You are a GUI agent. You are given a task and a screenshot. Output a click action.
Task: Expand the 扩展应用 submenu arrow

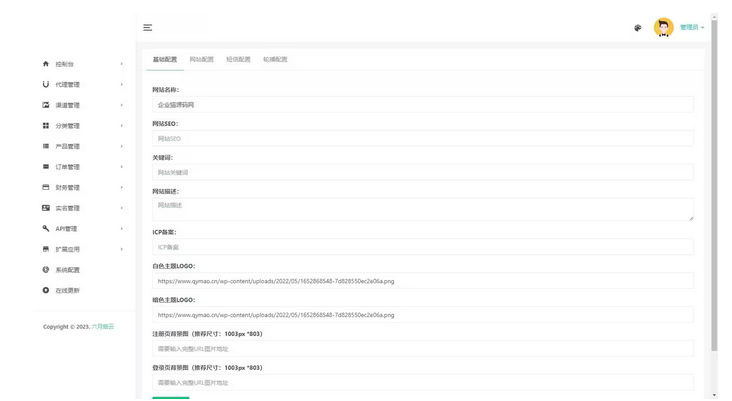tap(122, 249)
